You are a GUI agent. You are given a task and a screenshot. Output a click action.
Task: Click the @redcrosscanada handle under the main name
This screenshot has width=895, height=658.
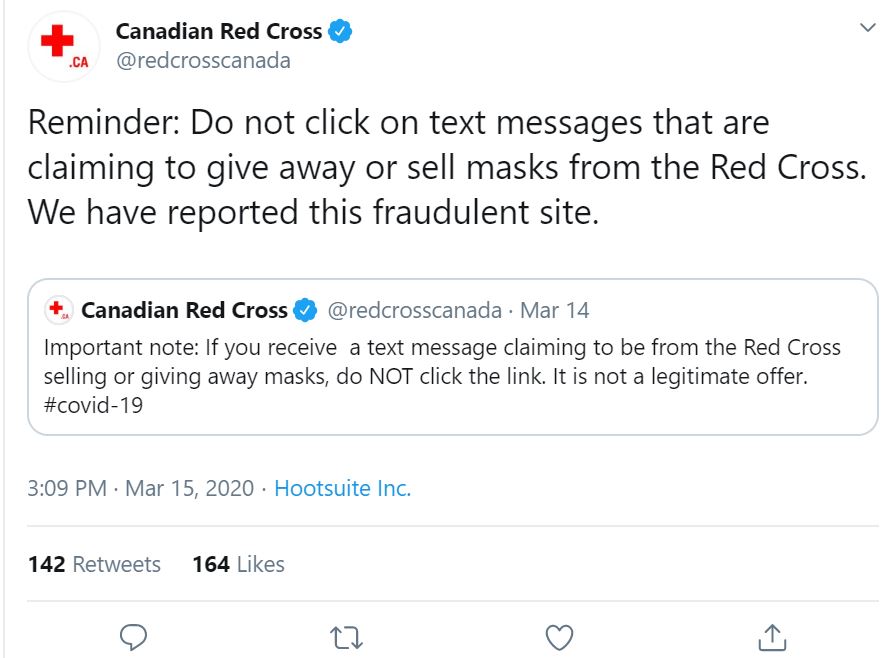(x=203, y=60)
